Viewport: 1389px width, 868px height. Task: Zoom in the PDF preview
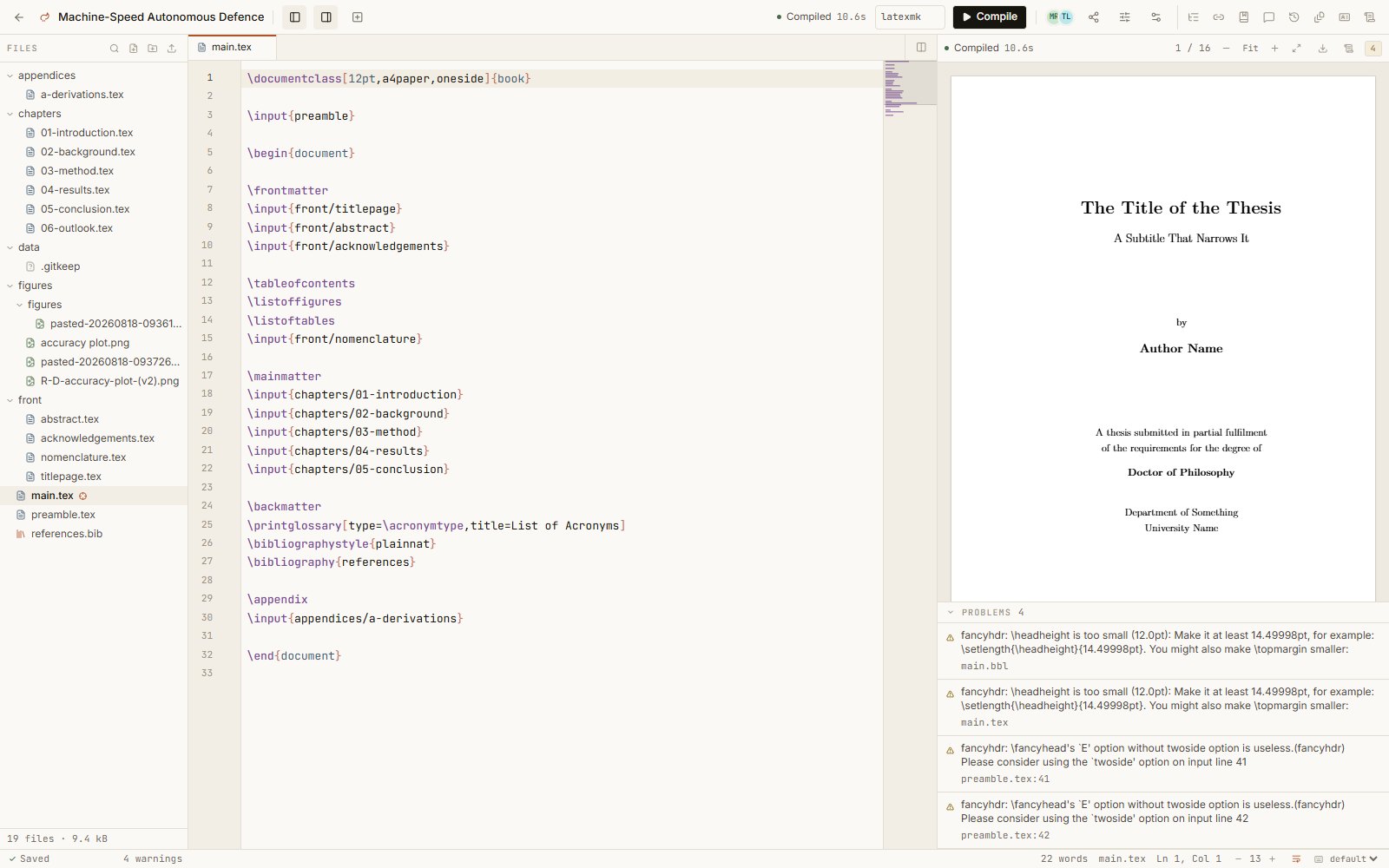[x=1274, y=48]
